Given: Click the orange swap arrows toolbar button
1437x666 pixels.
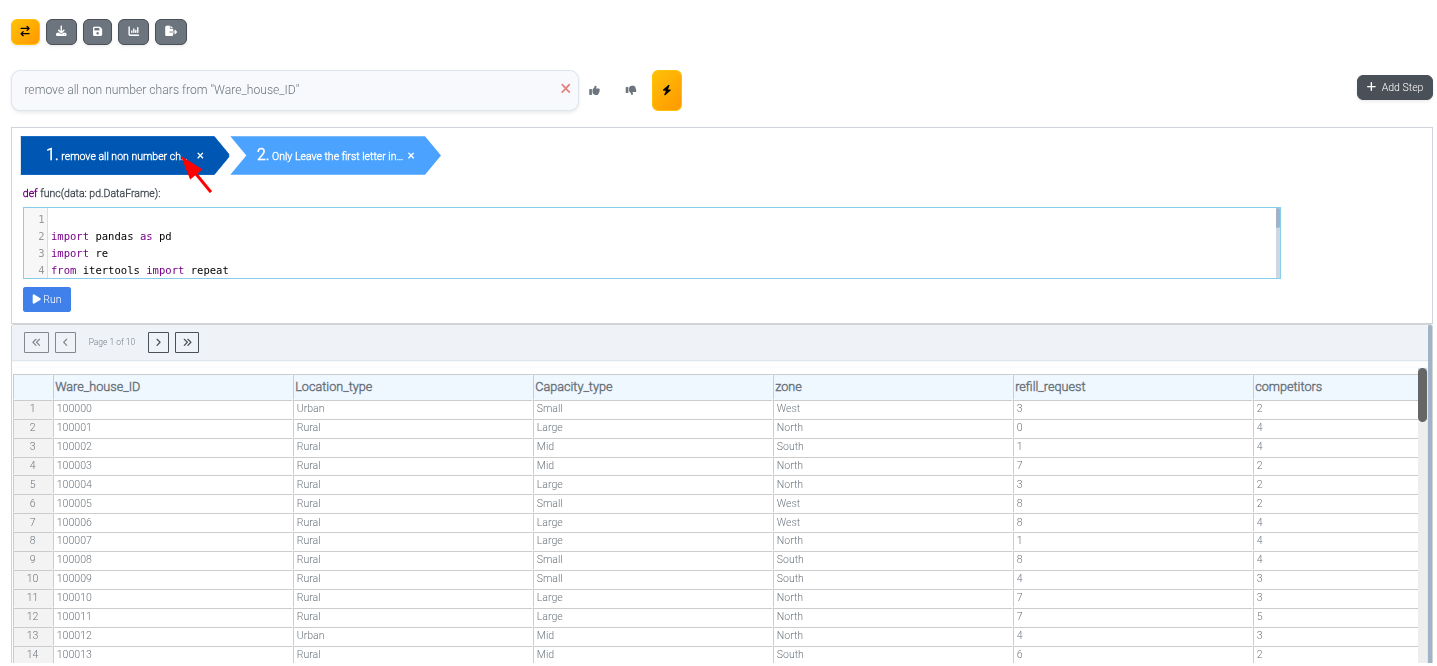Looking at the screenshot, I should pos(25,32).
